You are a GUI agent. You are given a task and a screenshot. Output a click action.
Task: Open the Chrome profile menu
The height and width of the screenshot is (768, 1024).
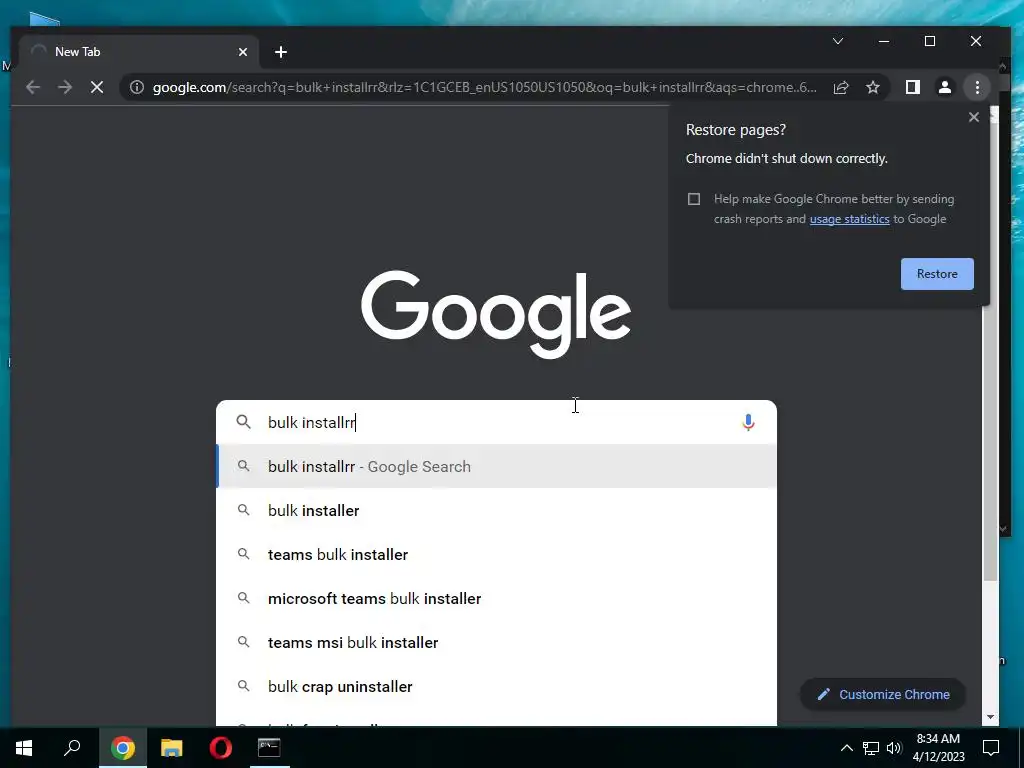944,87
